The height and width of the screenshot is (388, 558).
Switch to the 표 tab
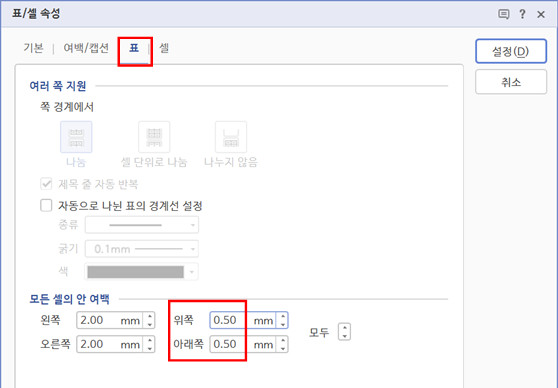tap(134, 48)
